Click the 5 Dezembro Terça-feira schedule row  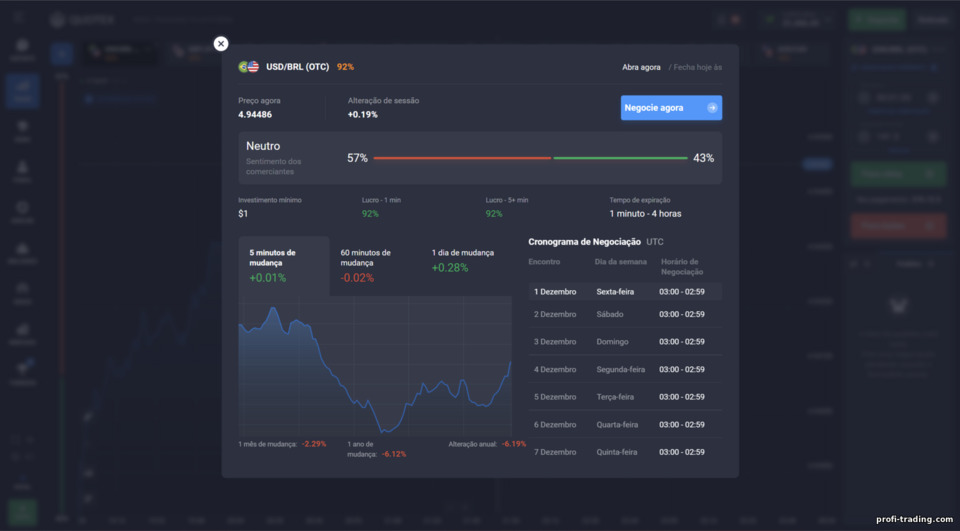pyautogui.click(x=625, y=397)
